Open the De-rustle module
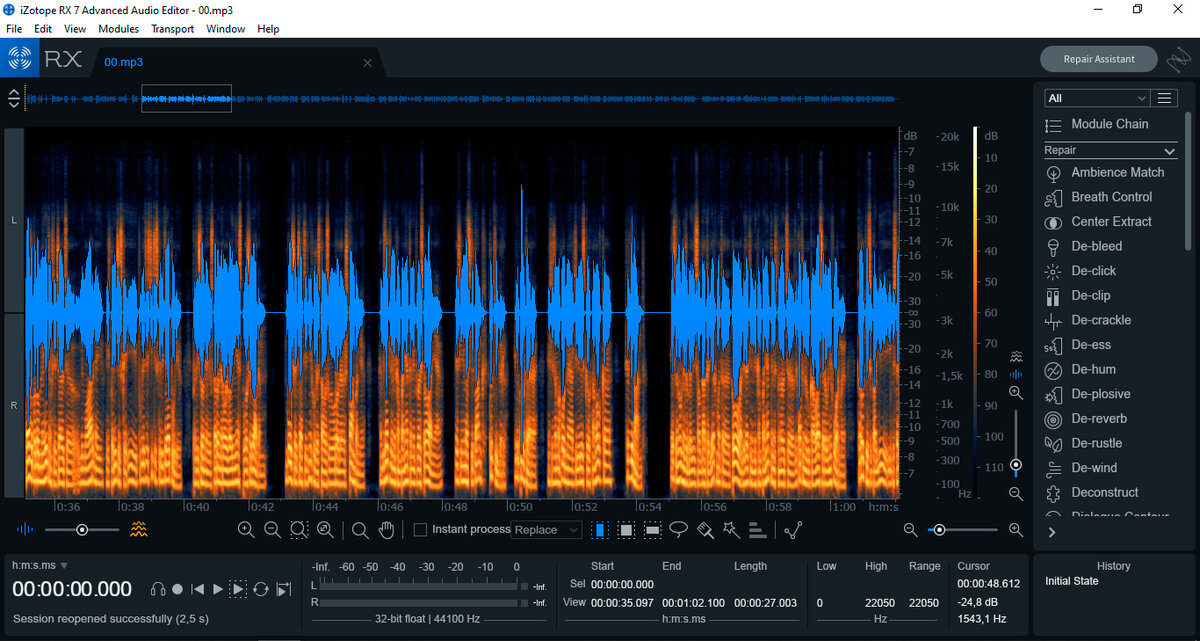 click(1084, 443)
